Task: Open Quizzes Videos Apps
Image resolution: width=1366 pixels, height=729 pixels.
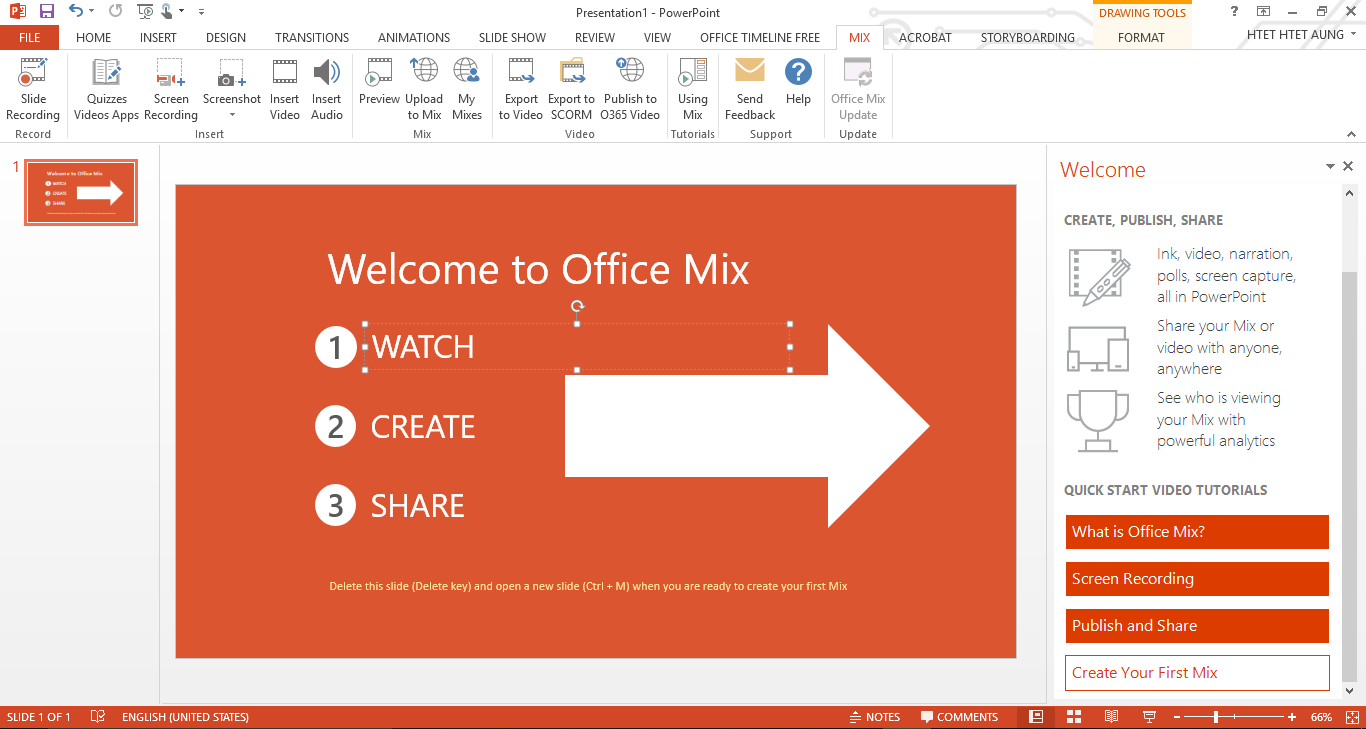Action: (106, 89)
